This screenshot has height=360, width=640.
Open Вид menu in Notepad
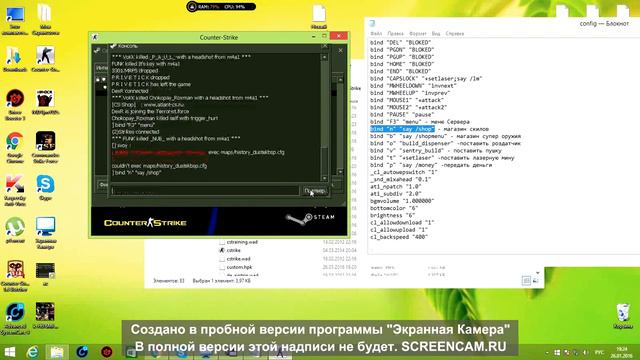[436, 33]
